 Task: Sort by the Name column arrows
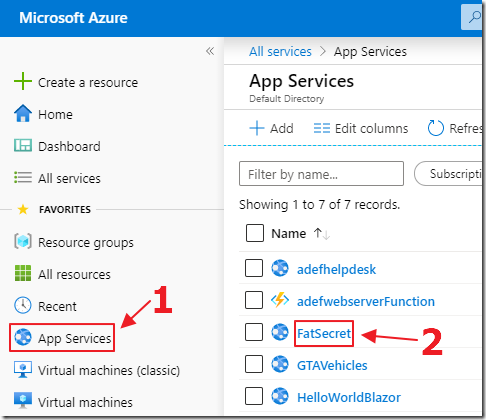(322, 233)
